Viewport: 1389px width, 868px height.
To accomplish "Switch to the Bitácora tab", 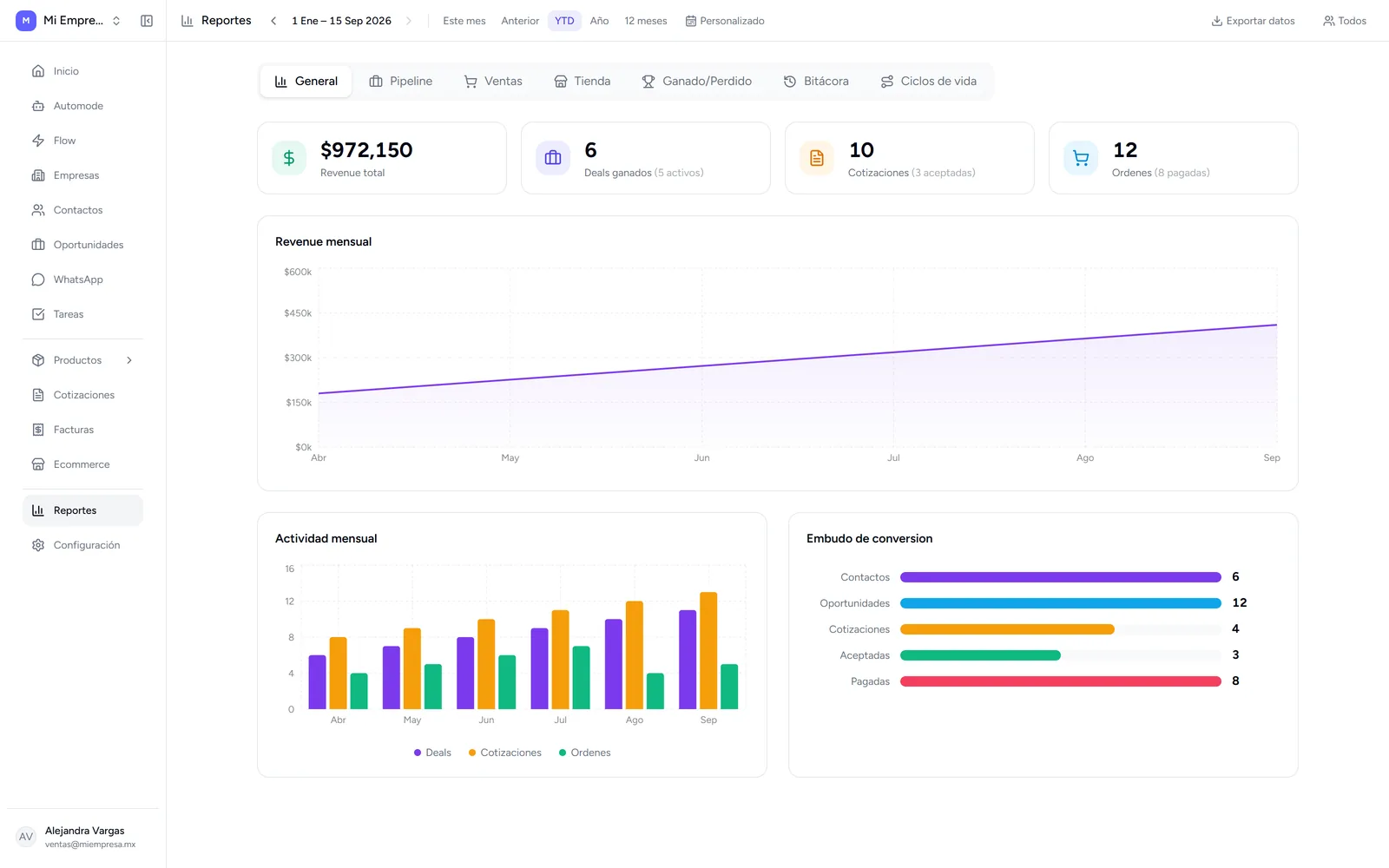I will coord(816,82).
